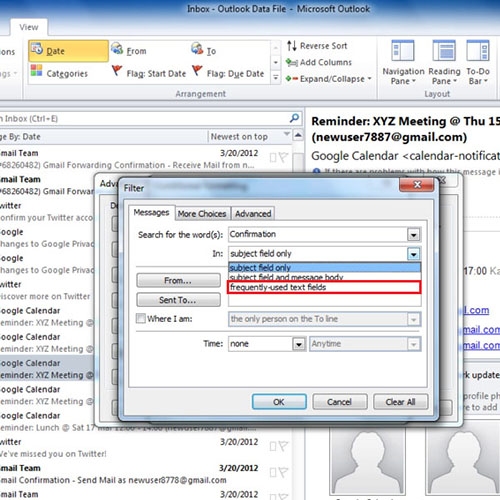Select 'subject field only' list option
This screenshot has width=500, height=500.
coord(324,267)
